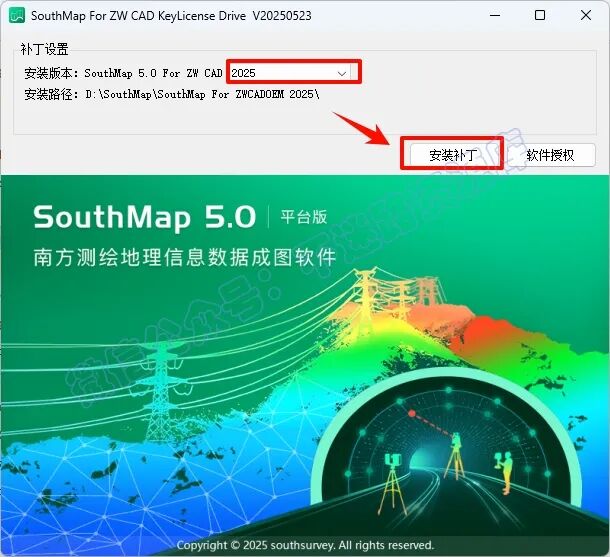The width and height of the screenshot is (610, 557).
Task: Open the ZW CAD version dropdown arrow
Action: coord(342,73)
